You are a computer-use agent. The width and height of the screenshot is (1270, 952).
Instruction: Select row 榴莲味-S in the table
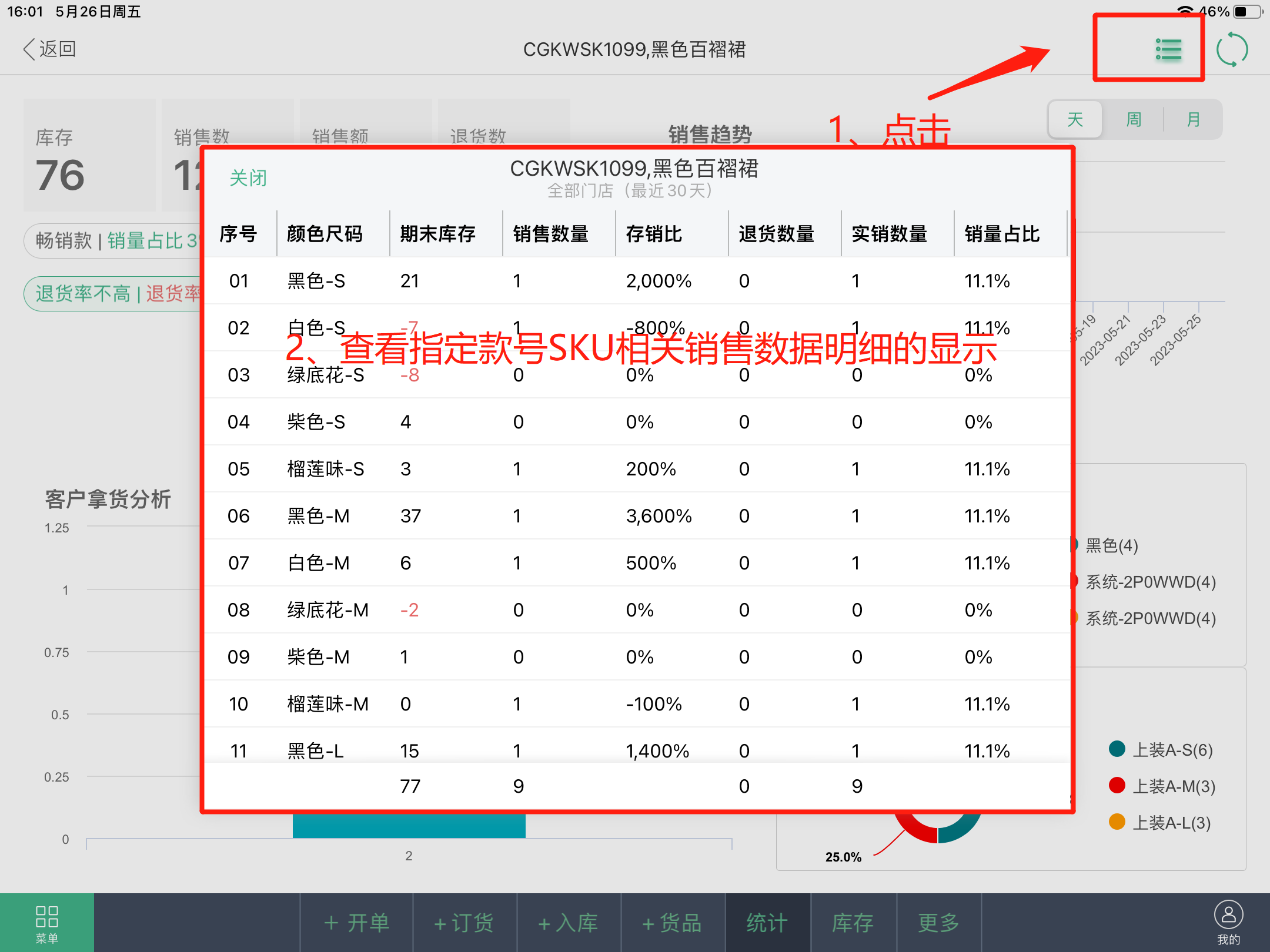pos(637,469)
